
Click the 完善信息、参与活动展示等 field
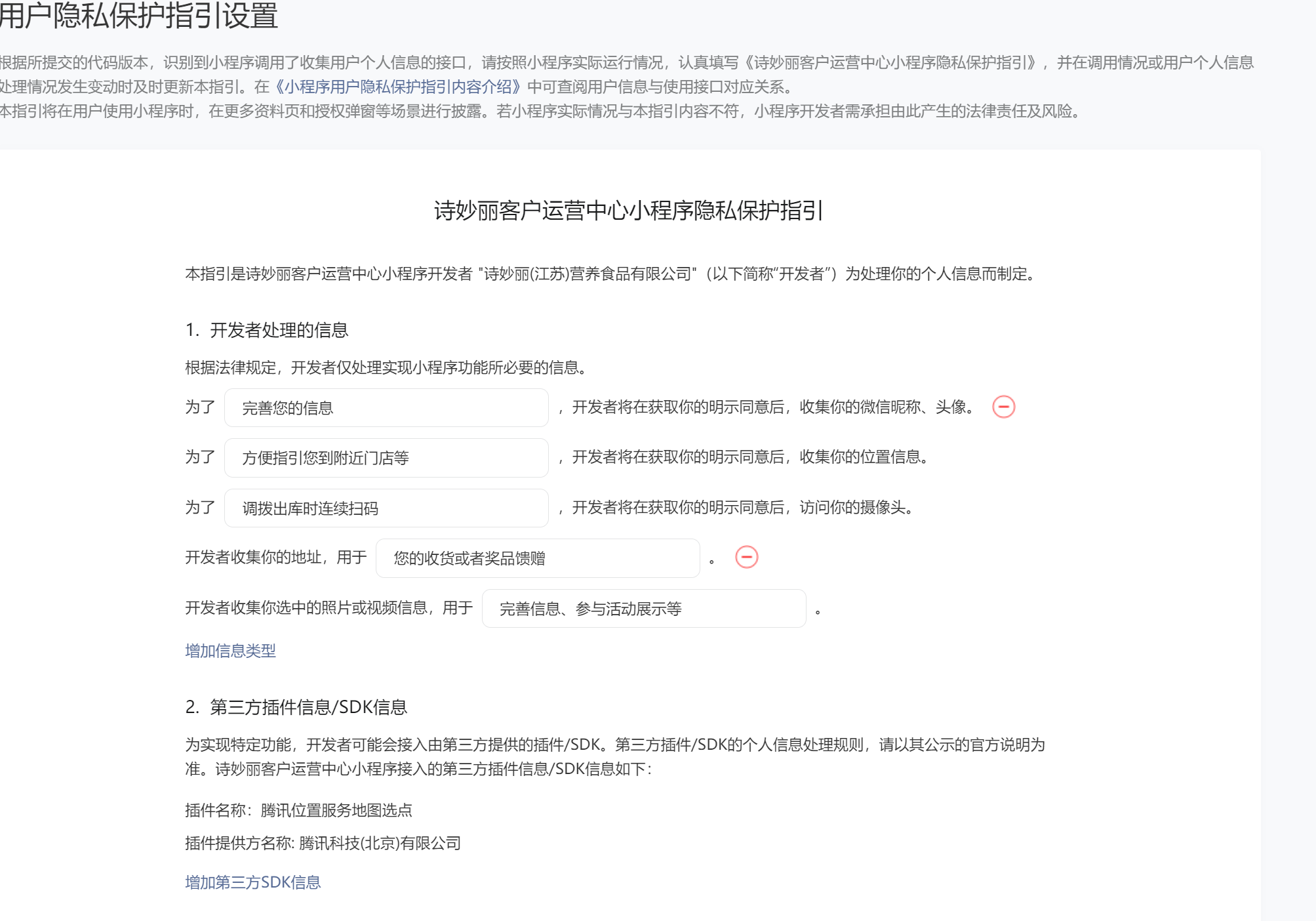coord(643,609)
